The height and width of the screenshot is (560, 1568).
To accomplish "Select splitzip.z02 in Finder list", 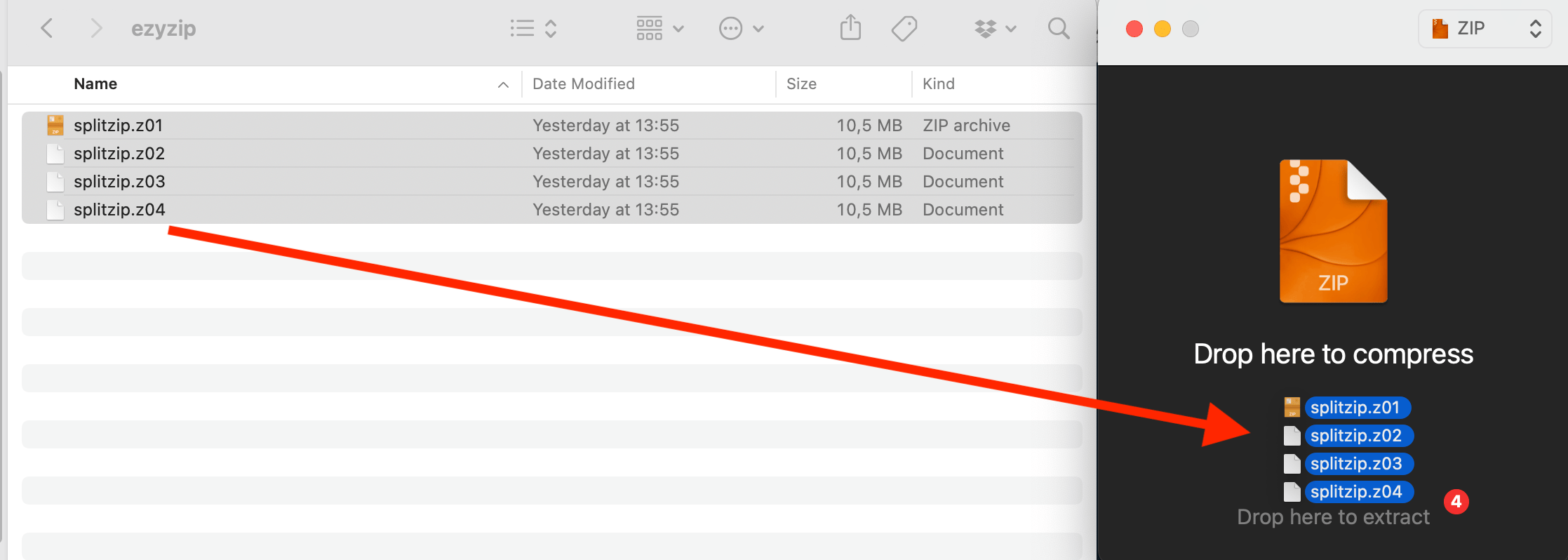I will [x=551, y=154].
